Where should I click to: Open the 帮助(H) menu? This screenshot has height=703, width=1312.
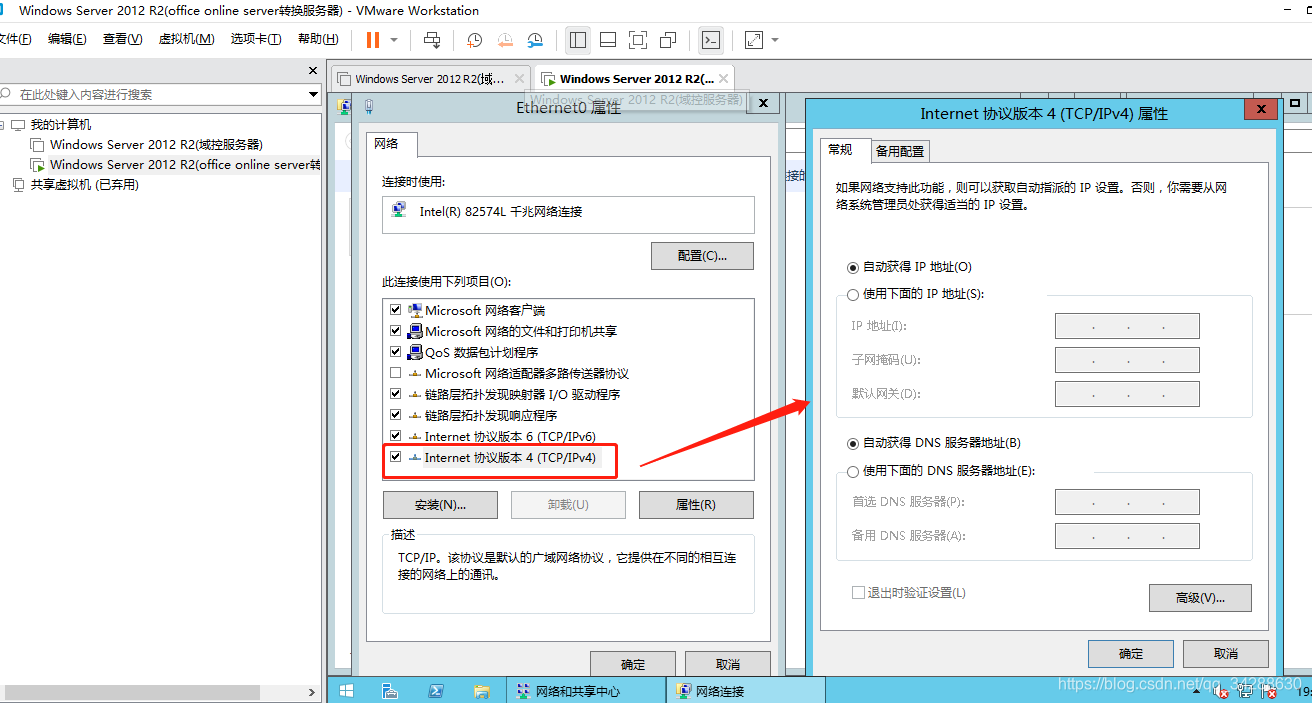(x=318, y=39)
